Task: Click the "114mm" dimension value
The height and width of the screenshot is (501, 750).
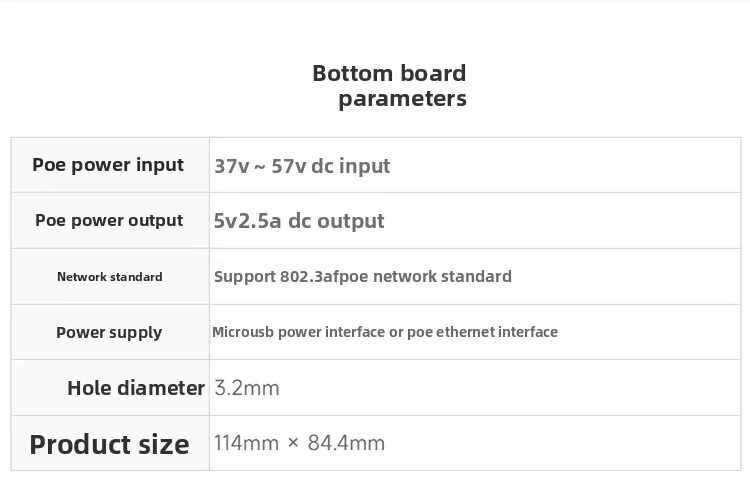Action: [246, 443]
